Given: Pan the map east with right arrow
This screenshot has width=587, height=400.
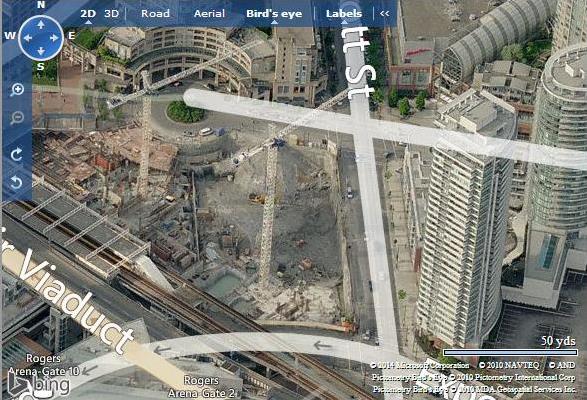Looking at the screenshot, I should [54, 38].
